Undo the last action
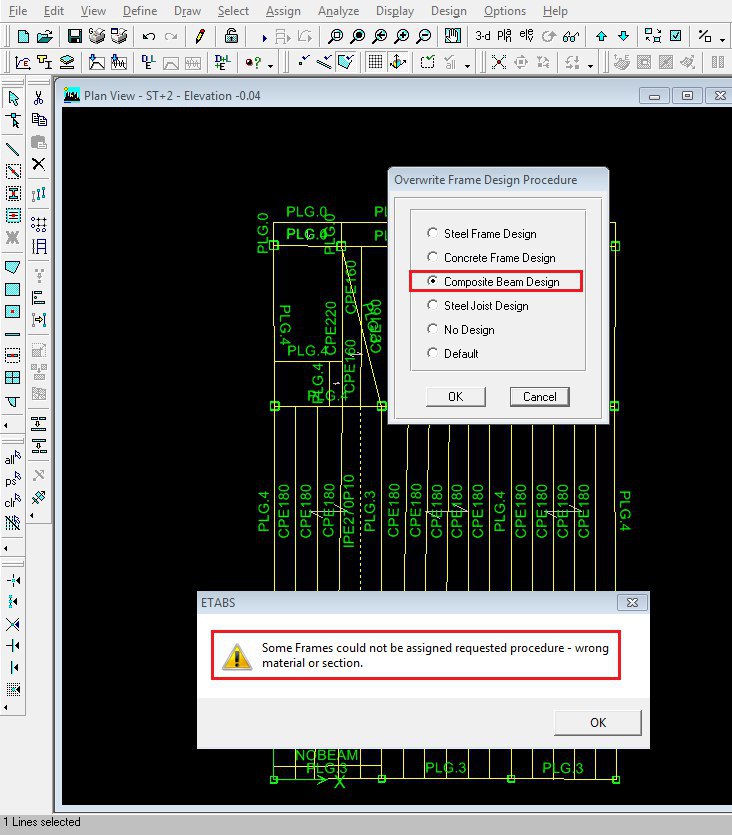This screenshot has height=835, width=732. (x=149, y=36)
